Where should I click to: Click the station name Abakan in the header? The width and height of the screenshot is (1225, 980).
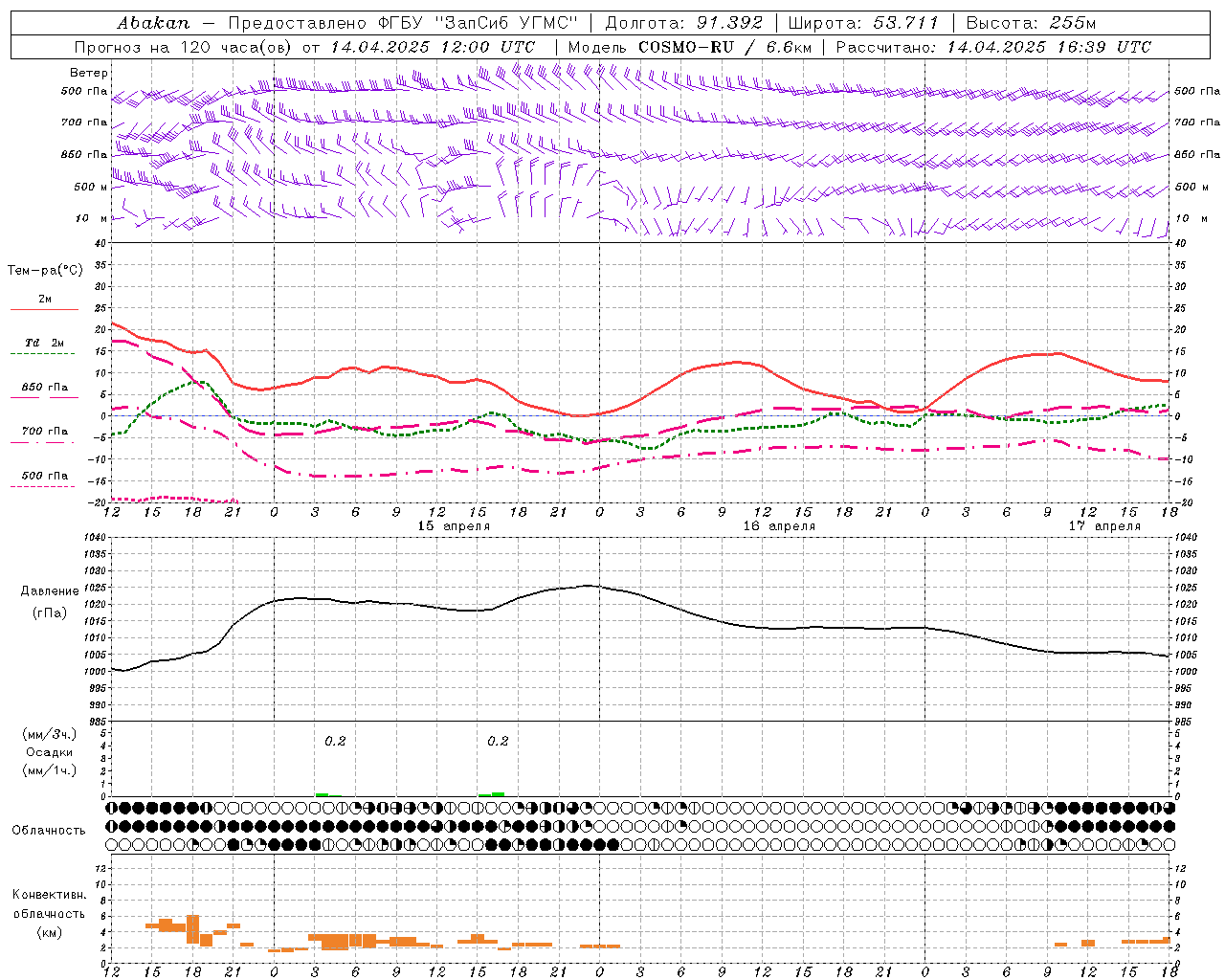[x=153, y=23]
